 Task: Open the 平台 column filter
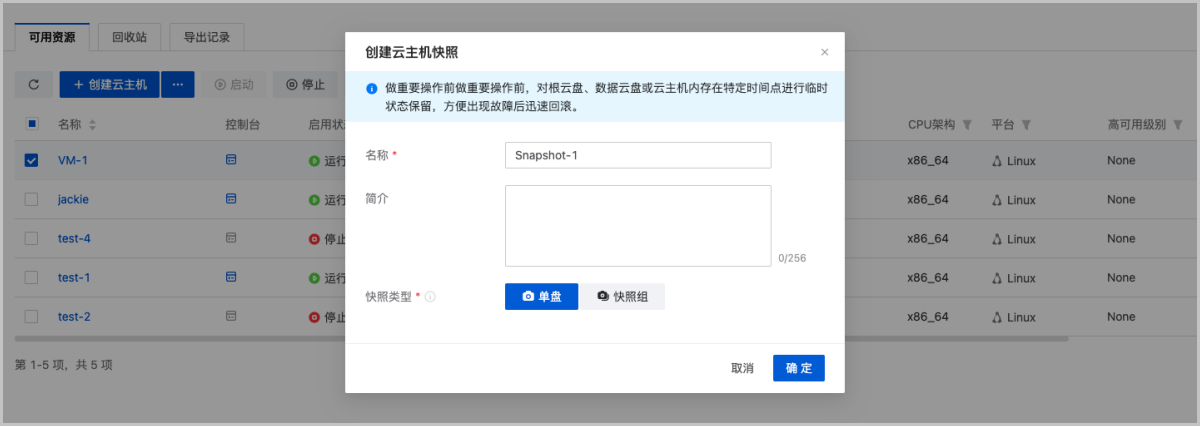(x=1026, y=125)
